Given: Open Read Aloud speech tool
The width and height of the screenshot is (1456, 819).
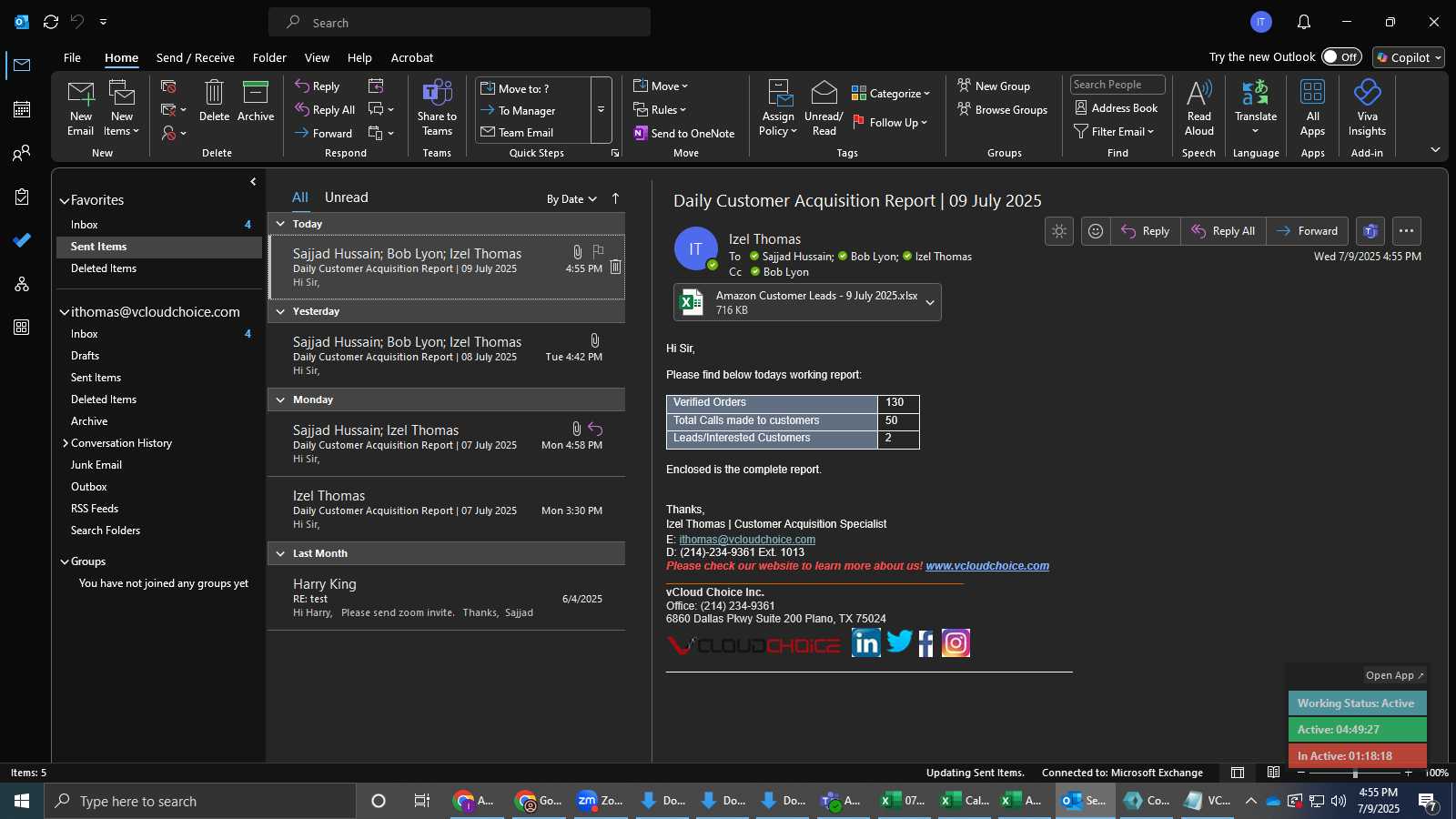Looking at the screenshot, I should pyautogui.click(x=1199, y=107).
